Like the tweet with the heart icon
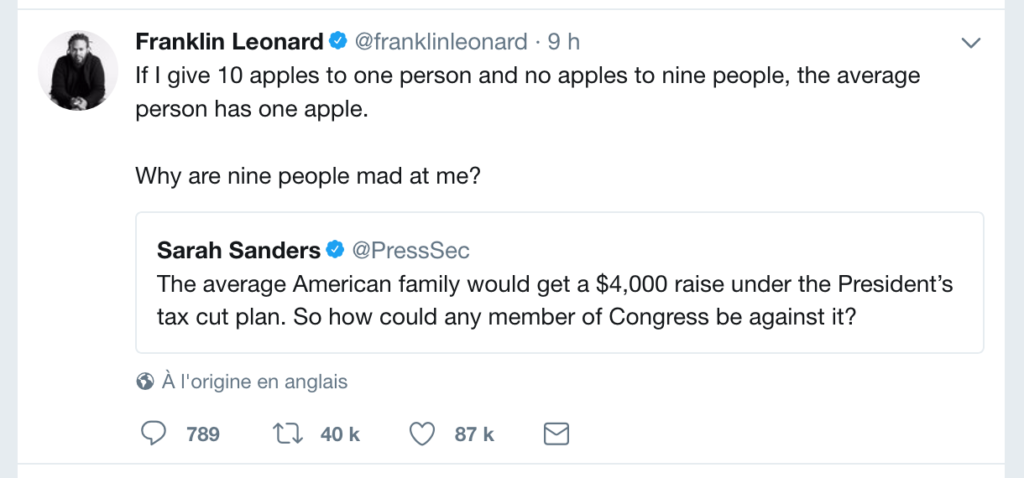This screenshot has height=478, width=1024. click(424, 433)
